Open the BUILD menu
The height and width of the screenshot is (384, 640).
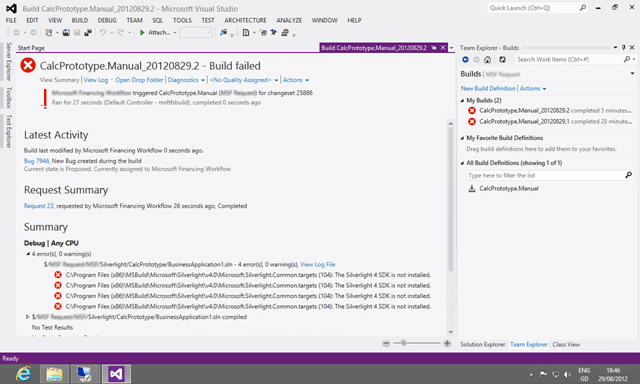click(80, 20)
